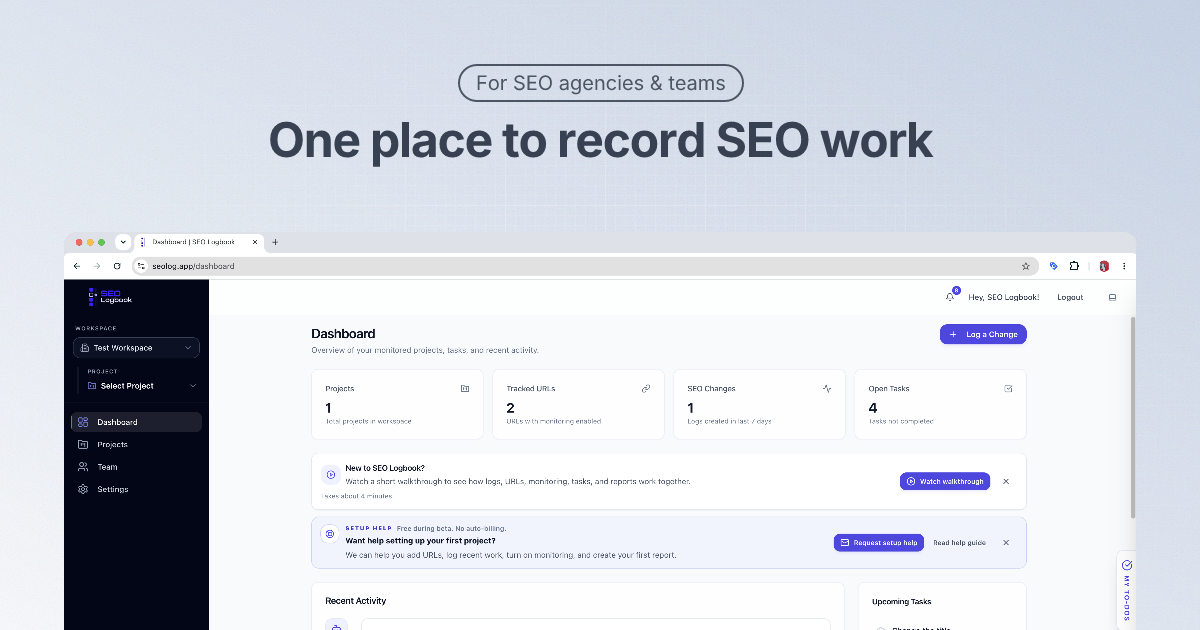Open browser extensions puzzle icon

pyautogui.click(x=1074, y=266)
